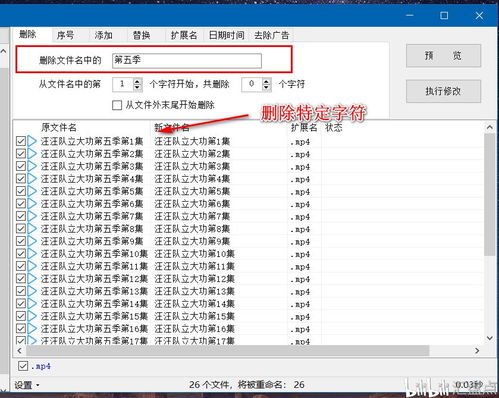This screenshot has width=499, height=398.
Task: Click the horizontal scroll left arrow
Action: coord(19,351)
